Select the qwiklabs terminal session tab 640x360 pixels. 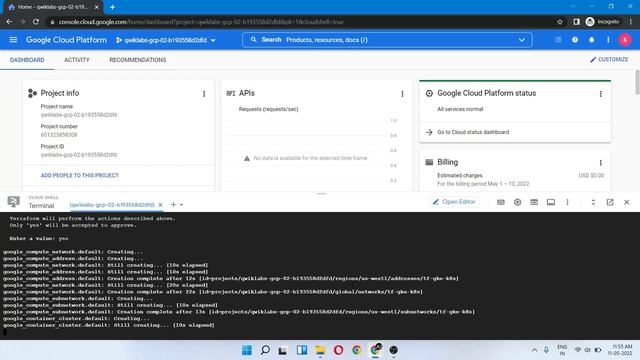112,204
